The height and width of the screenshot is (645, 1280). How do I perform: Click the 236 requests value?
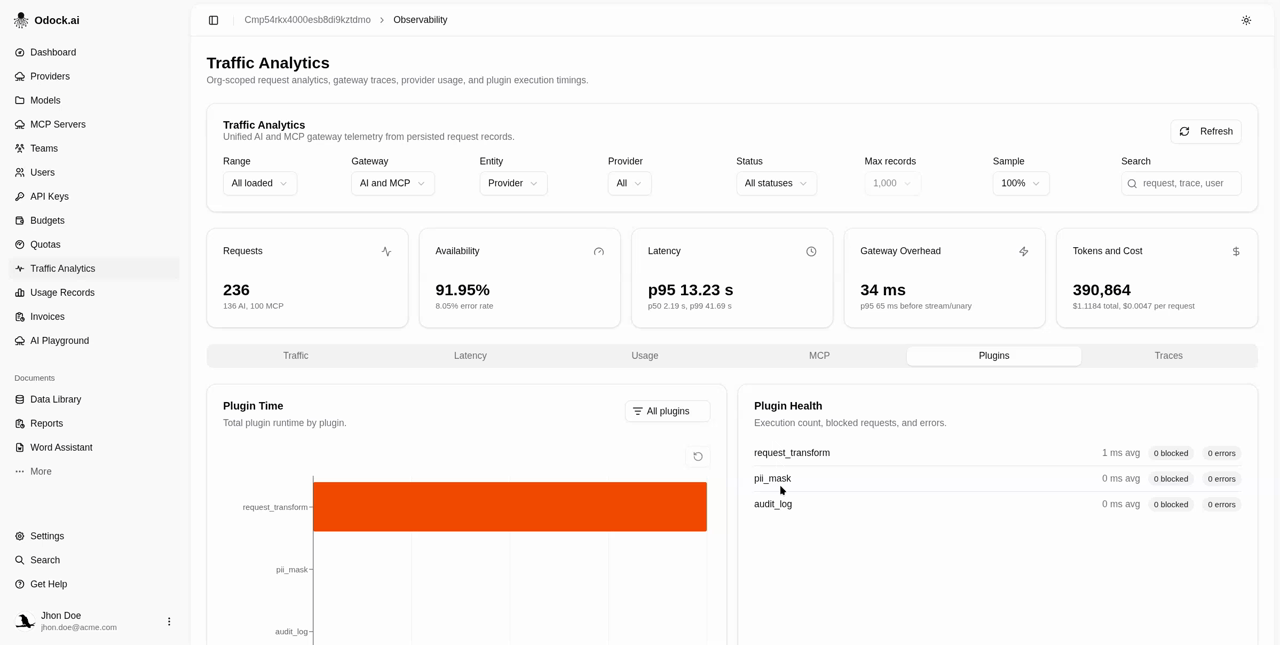click(x=236, y=290)
